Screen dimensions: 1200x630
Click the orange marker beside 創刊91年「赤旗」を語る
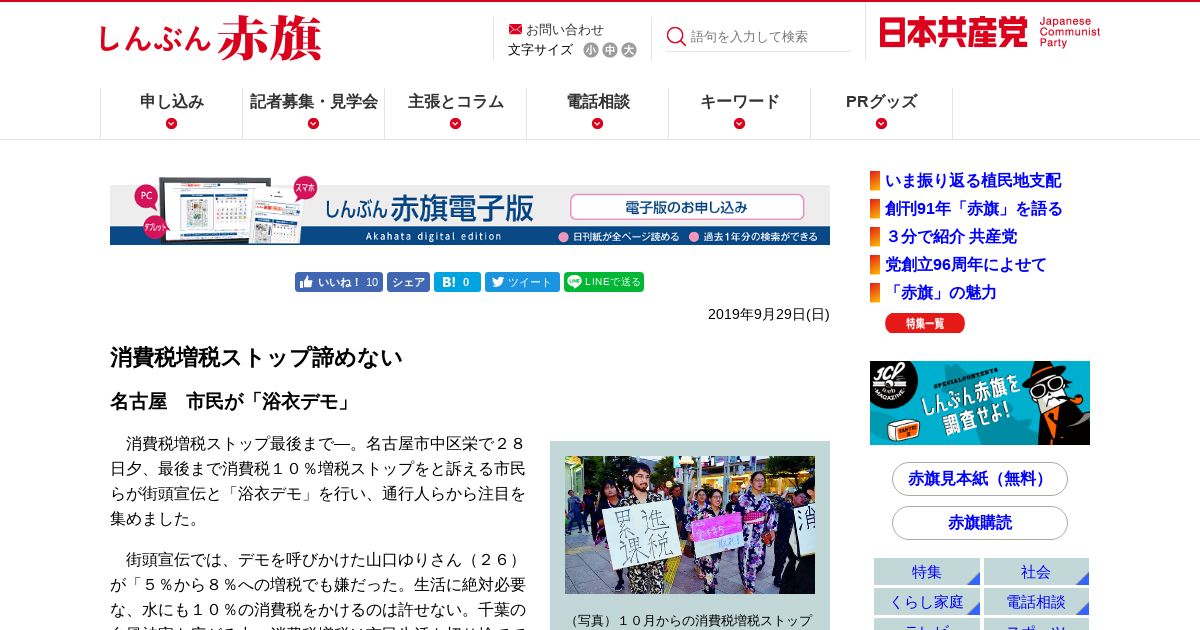click(x=875, y=209)
